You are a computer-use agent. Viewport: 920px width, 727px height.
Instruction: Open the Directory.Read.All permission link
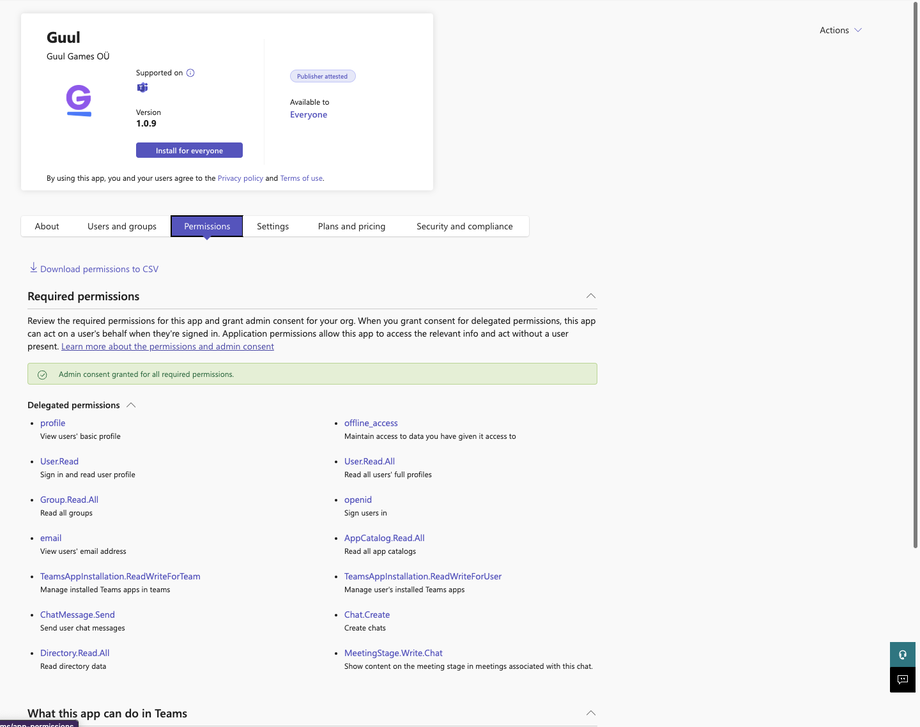pyautogui.click(x=75, y=653)
